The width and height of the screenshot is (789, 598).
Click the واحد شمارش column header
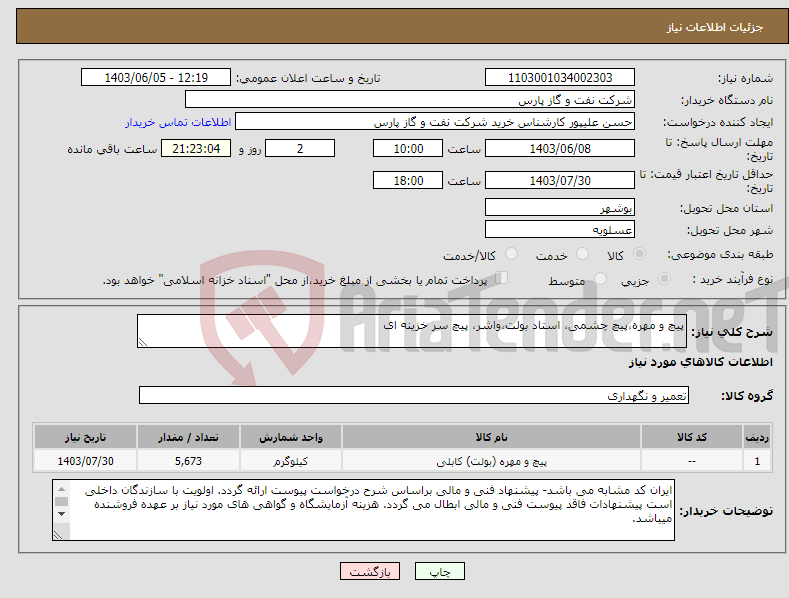tap(291, 437)
